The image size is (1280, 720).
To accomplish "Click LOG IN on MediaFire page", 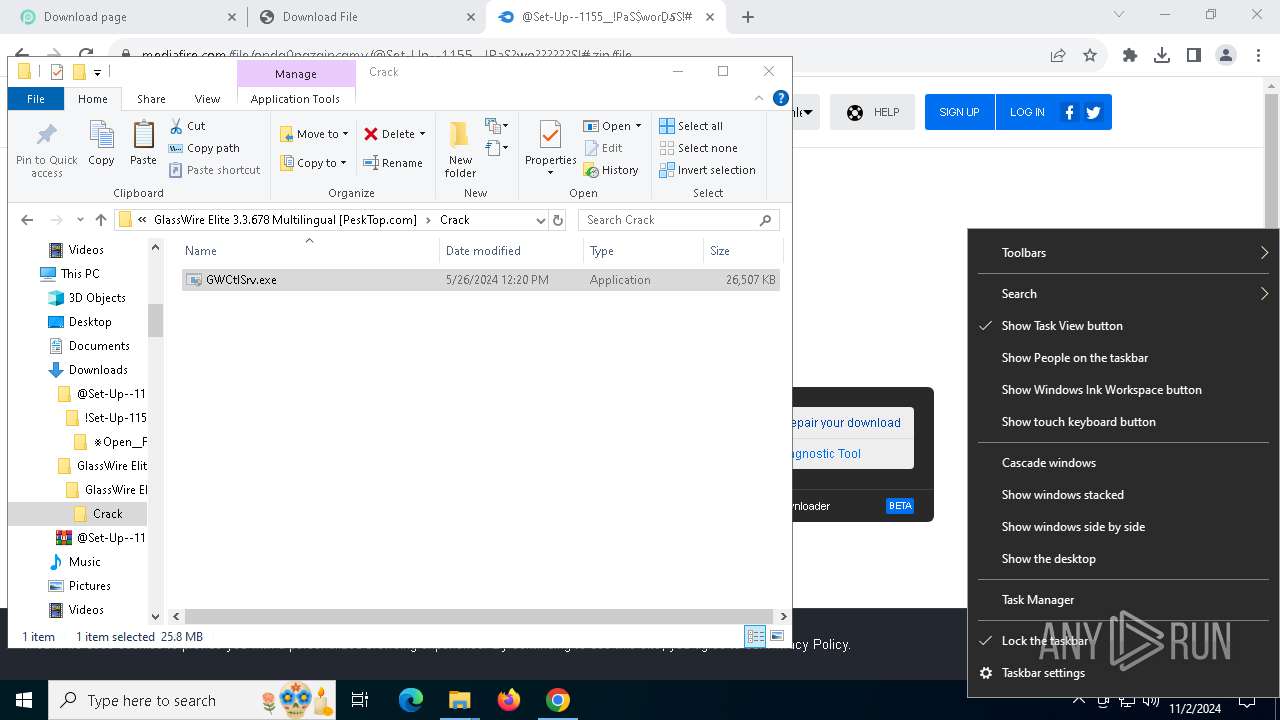I will (1027, 112).
